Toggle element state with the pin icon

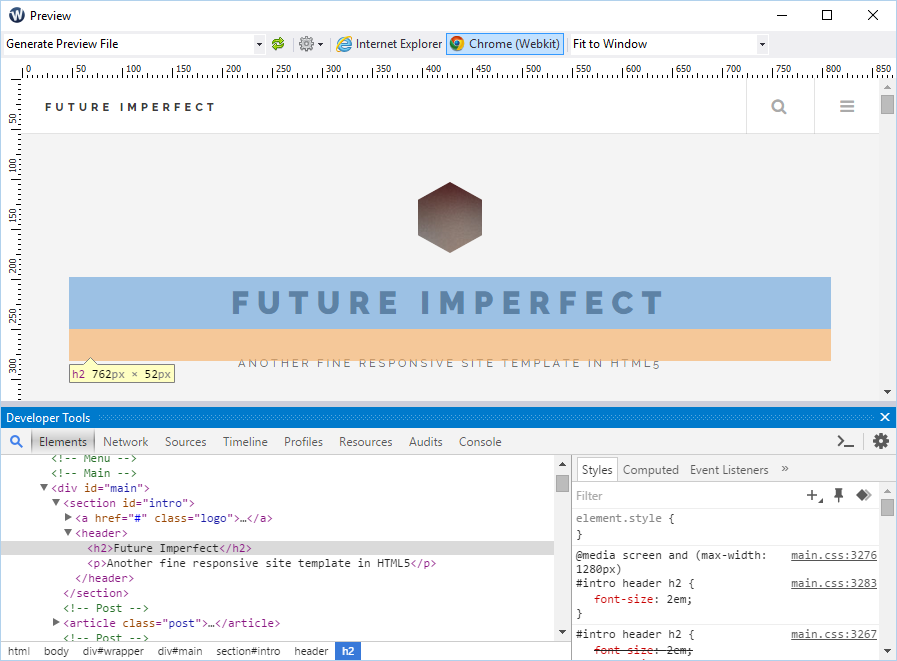tap(838, 495)
